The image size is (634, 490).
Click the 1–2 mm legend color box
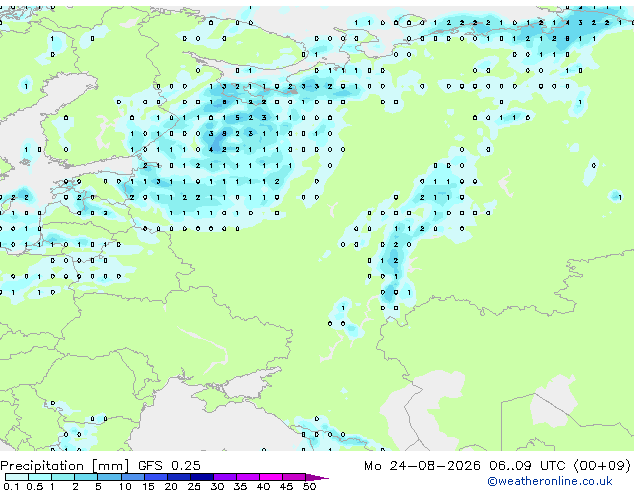(63, 477)
